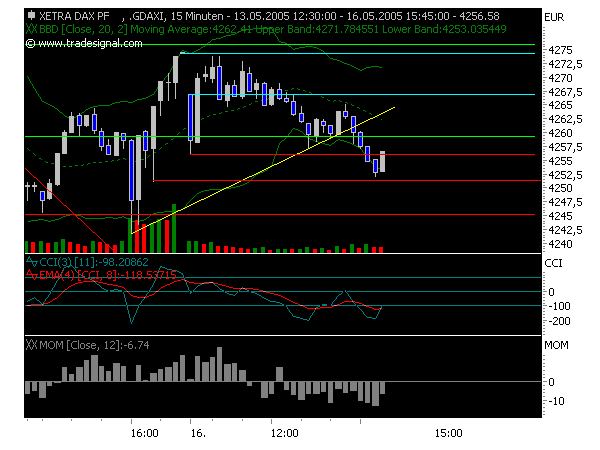600x450 pixels.
Task: Click the 4265 price axis label
Action: coord(560,105)
